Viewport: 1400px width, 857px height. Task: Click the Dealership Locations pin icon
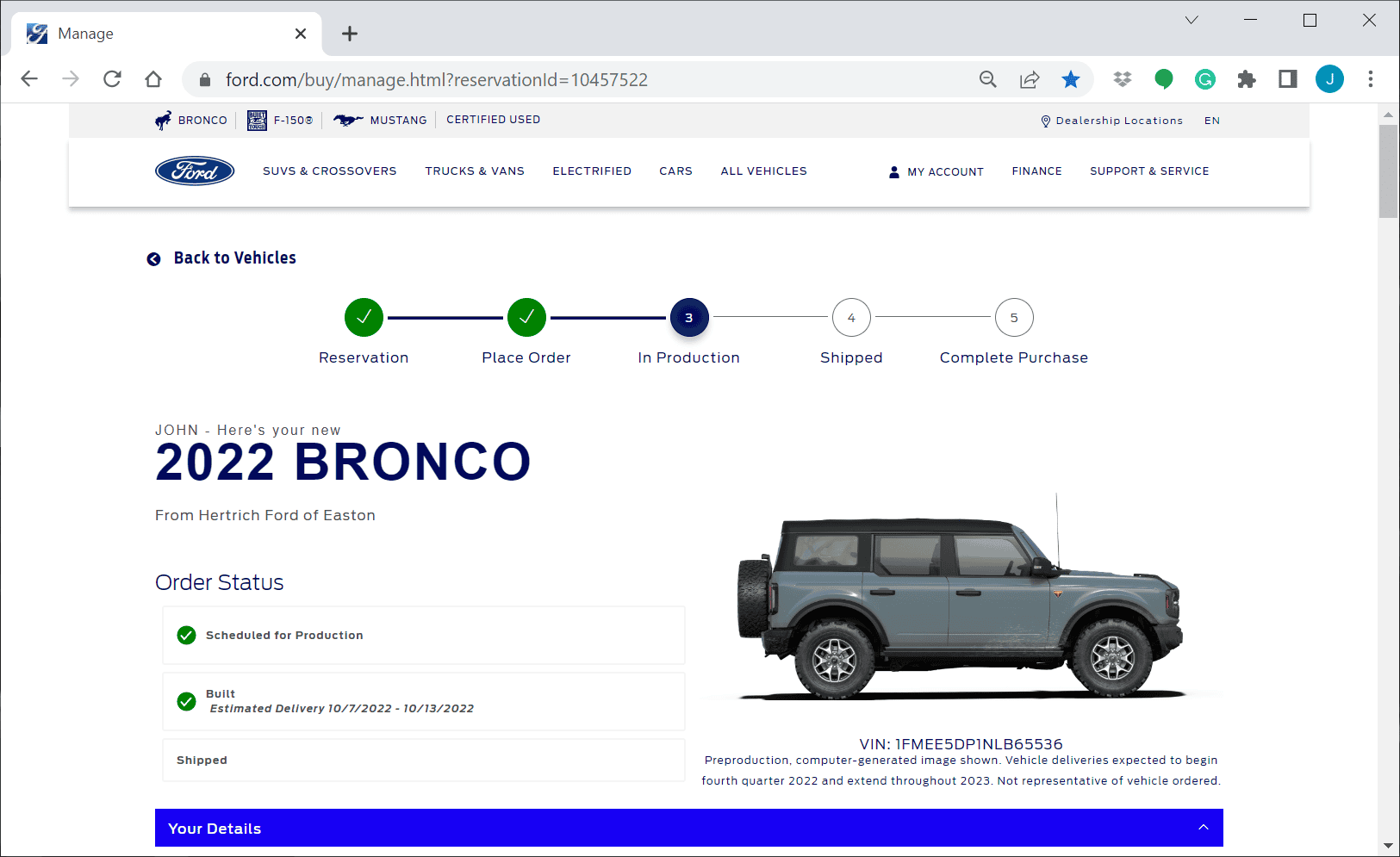pos(1046,121)
